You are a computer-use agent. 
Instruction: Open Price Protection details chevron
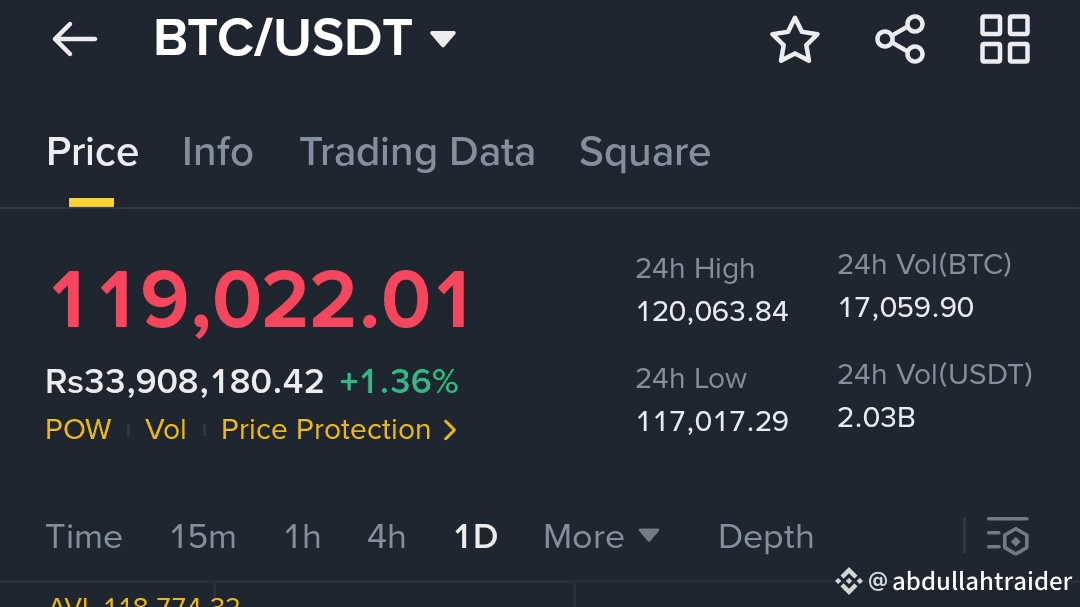pyautogui.click(x=450, y=430)
